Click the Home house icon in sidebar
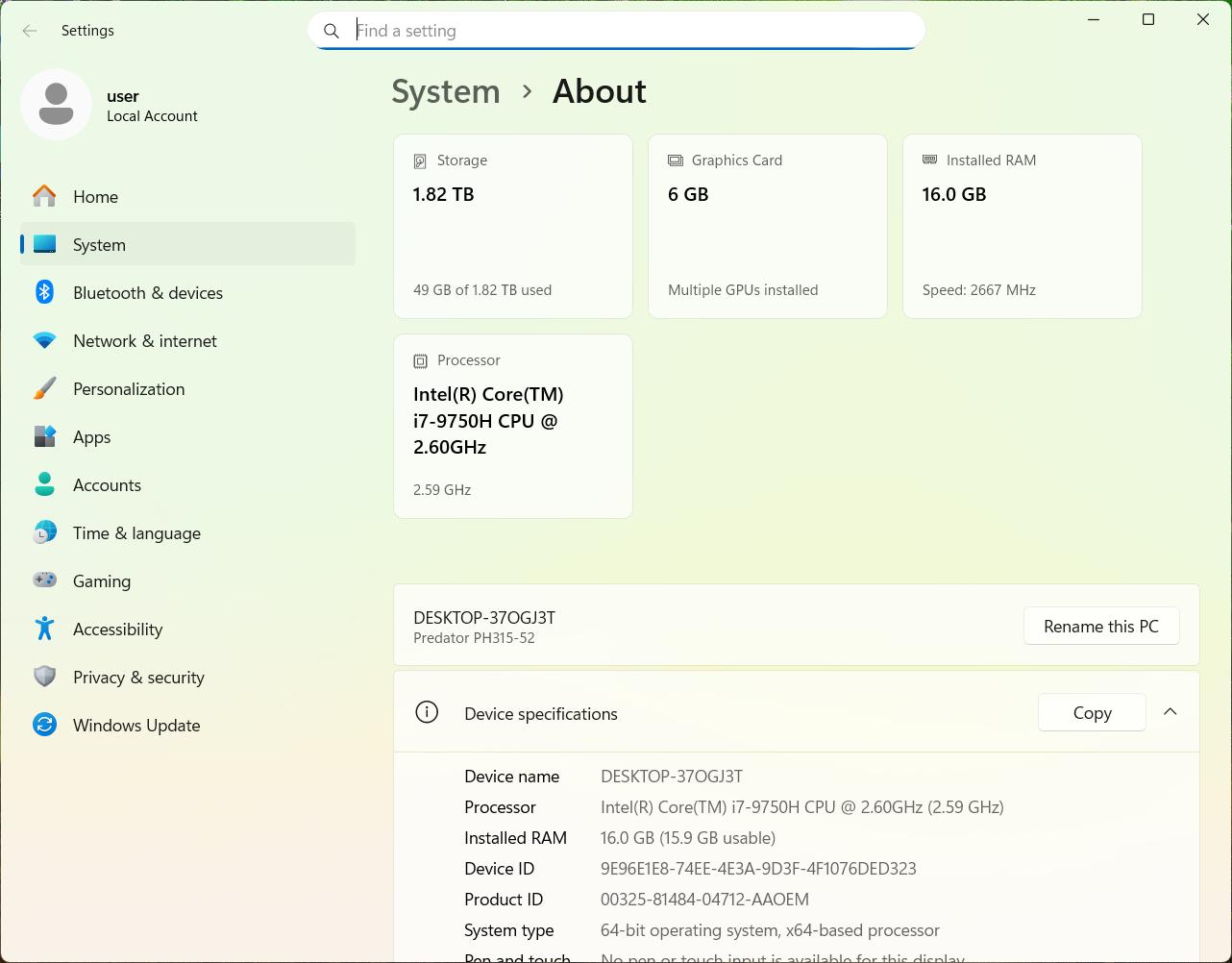1232x963 pixels. [44, 196]
